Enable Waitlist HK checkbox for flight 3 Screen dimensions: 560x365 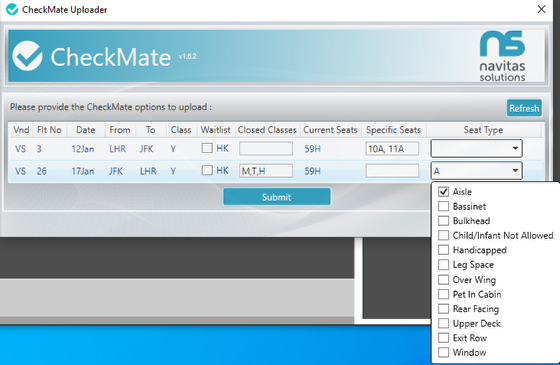click(207, 148)
